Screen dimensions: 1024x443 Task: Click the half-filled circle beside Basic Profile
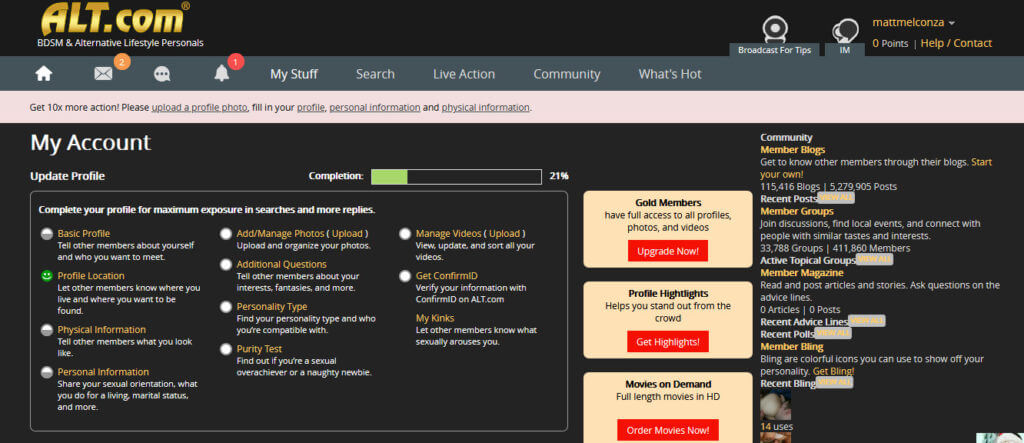tap(46, 234)
